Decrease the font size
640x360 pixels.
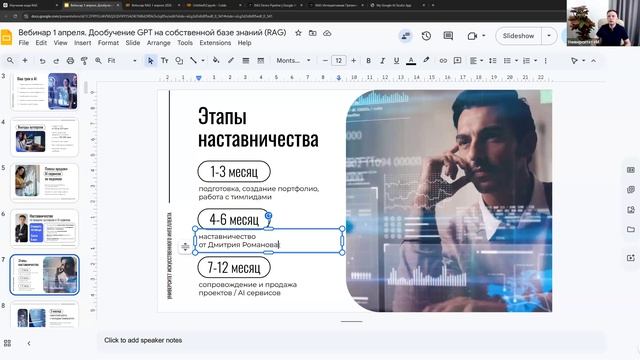(325, 60)
